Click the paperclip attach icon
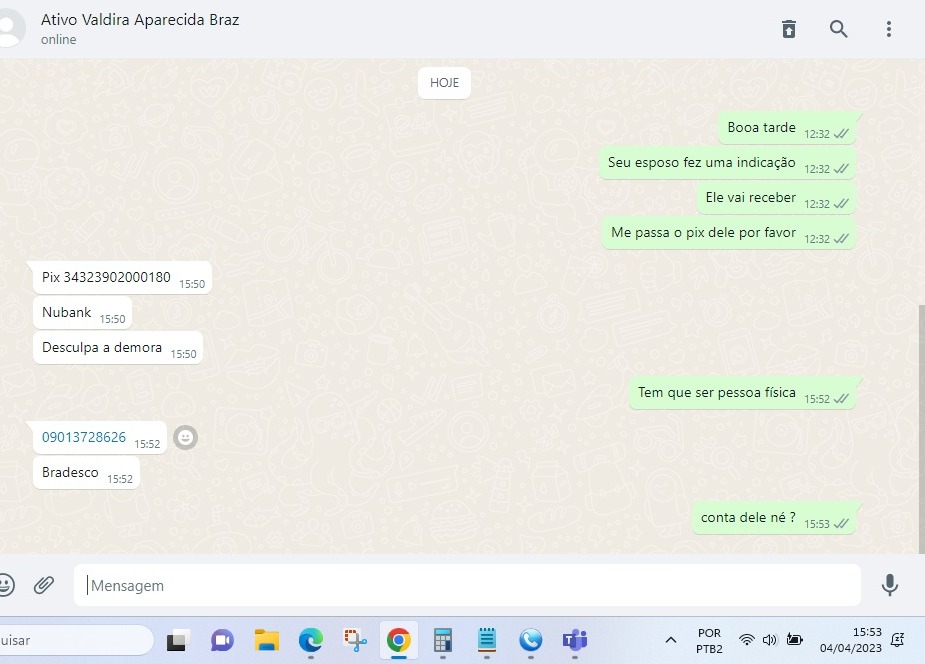This screenshot has width=925, height=664. [44, 585]
